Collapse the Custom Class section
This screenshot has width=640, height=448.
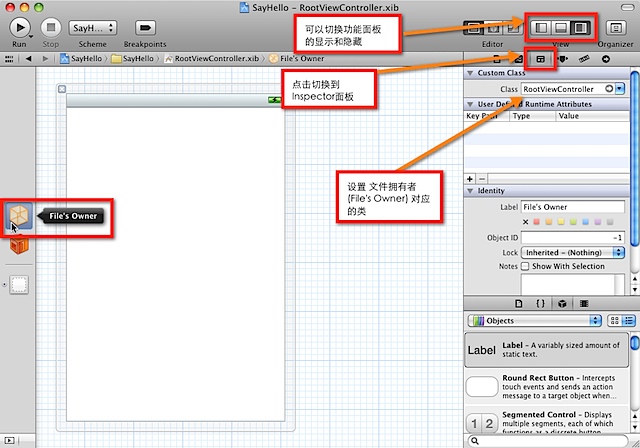click(470, 74)
